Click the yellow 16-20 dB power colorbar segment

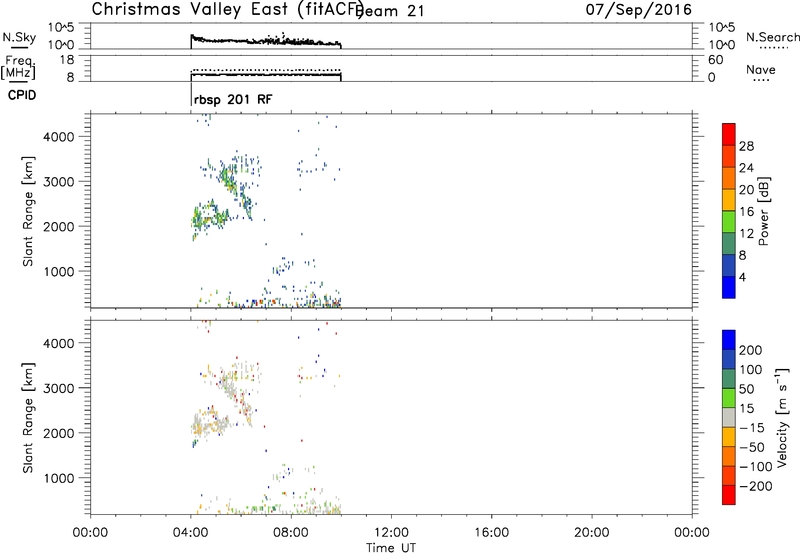[729, 200]
